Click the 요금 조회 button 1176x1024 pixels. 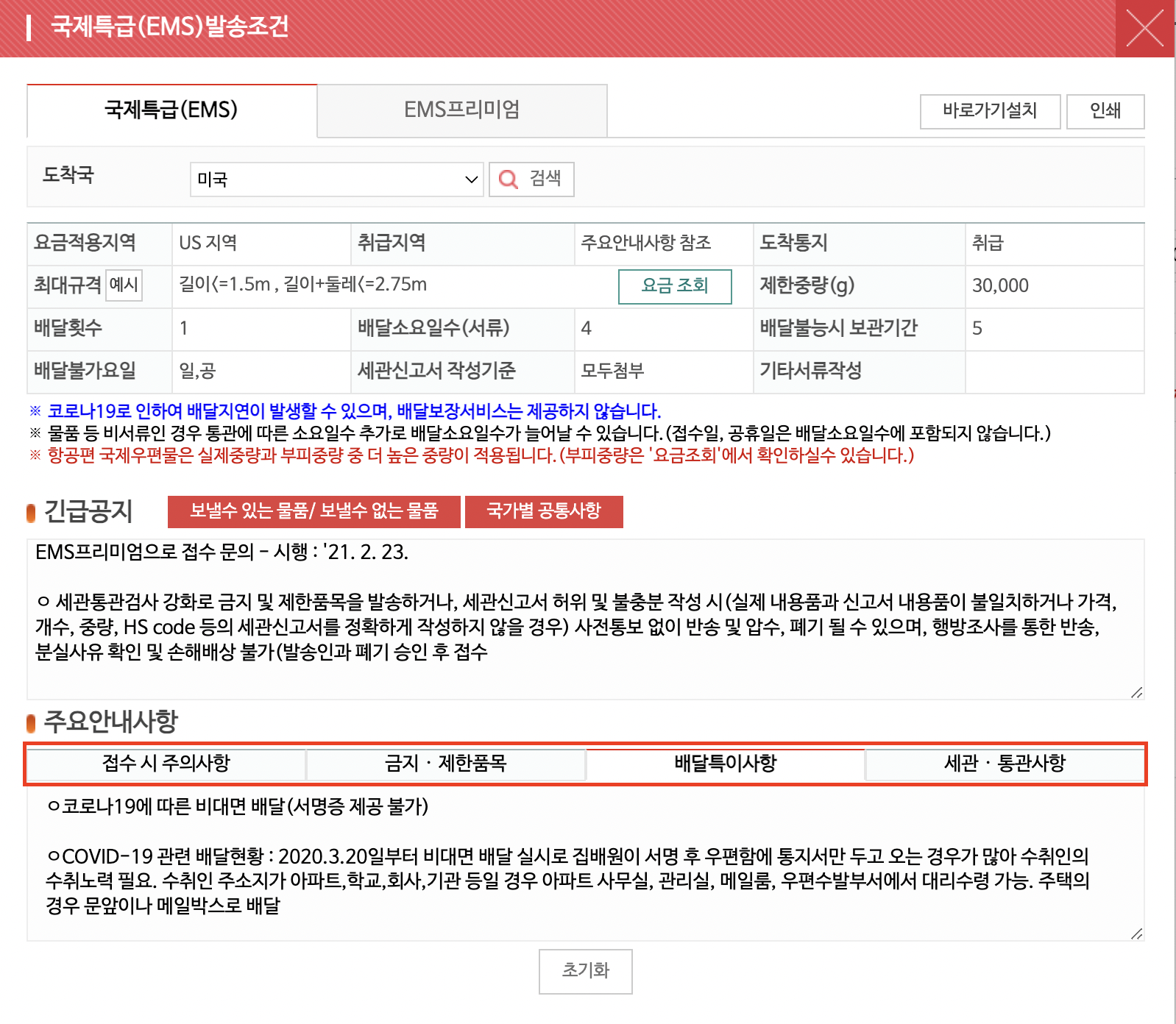[675, 286]
